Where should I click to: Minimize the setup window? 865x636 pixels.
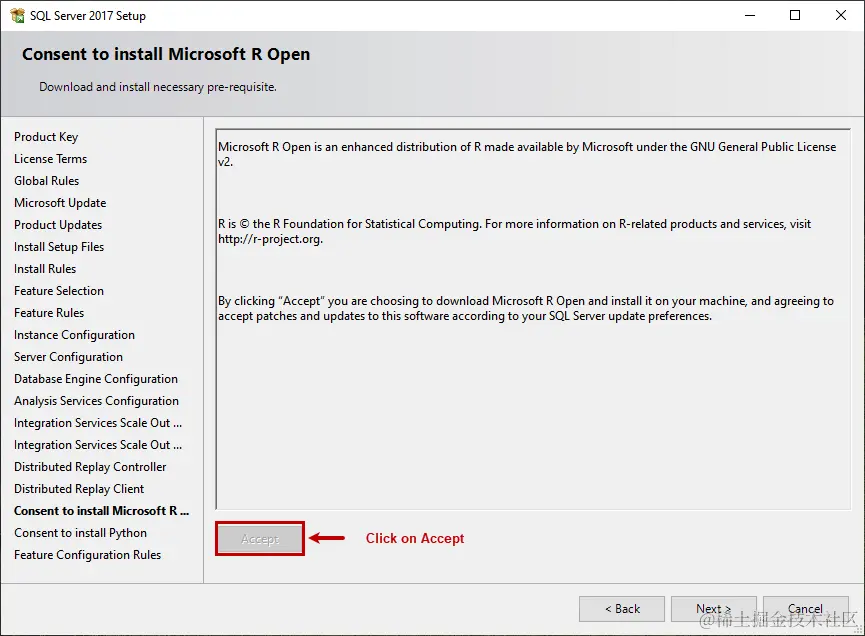(750, 15)
